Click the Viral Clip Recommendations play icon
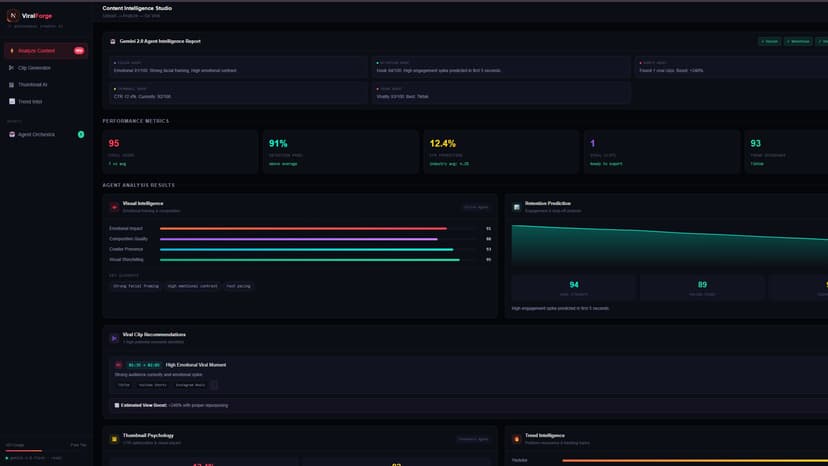Image resolution: width=828 pixels, height=466 pixels. point(114,338)
